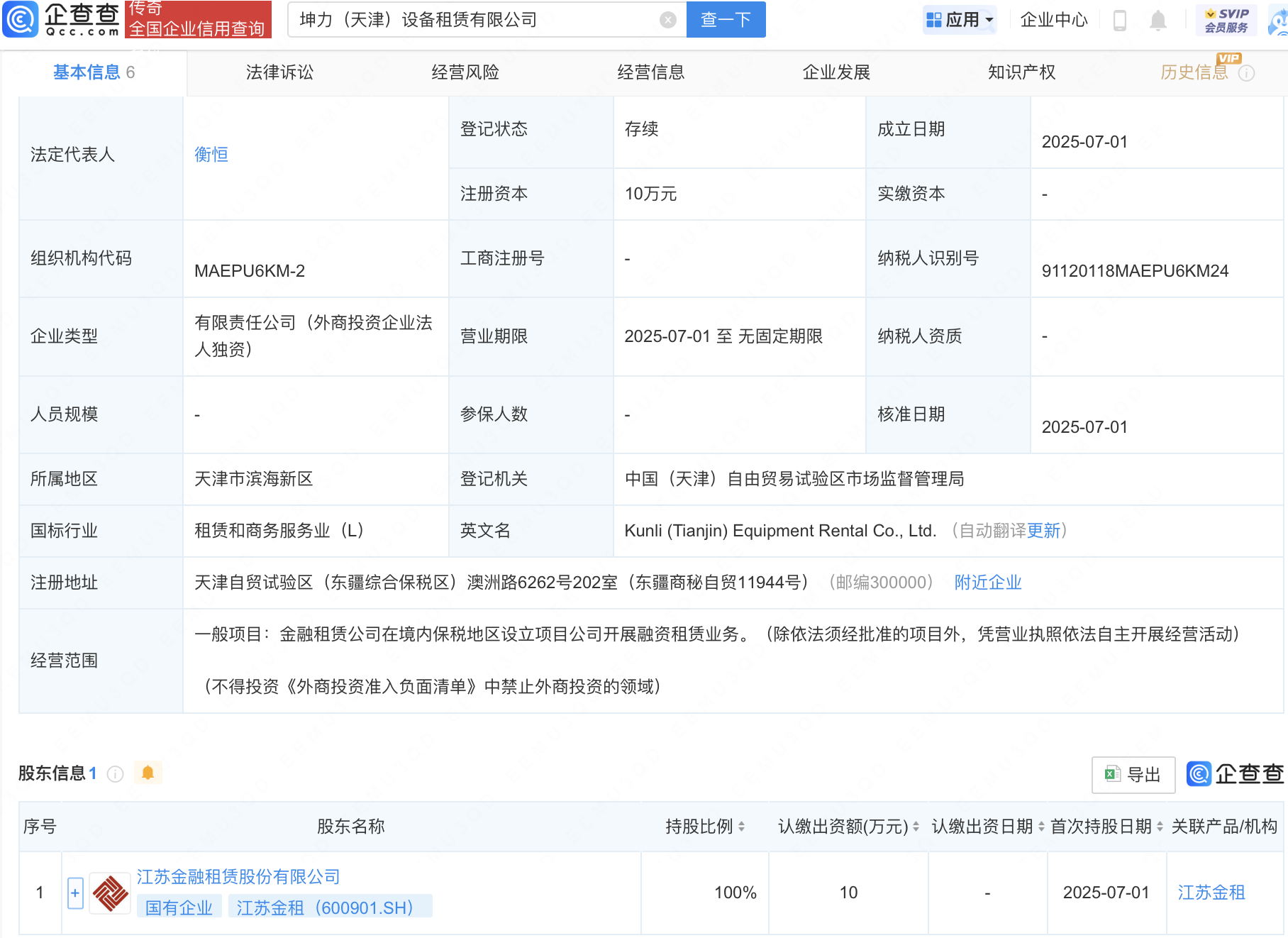The width and height of the screenshot is (1288, 938).
Task: Open the 江苏金租 (600901.SH) stock tag
Action: 330,907
